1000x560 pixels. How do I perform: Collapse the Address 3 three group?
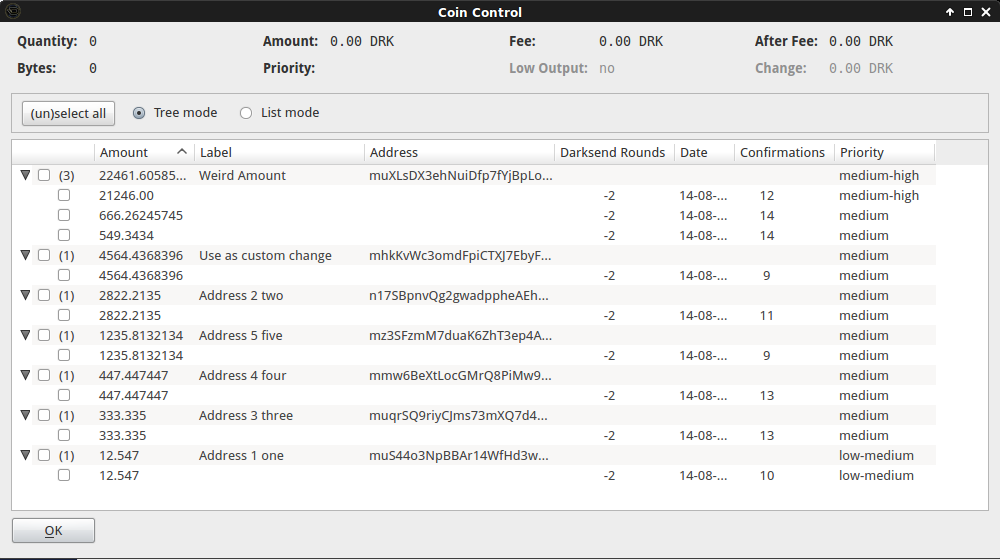[25, 415]
